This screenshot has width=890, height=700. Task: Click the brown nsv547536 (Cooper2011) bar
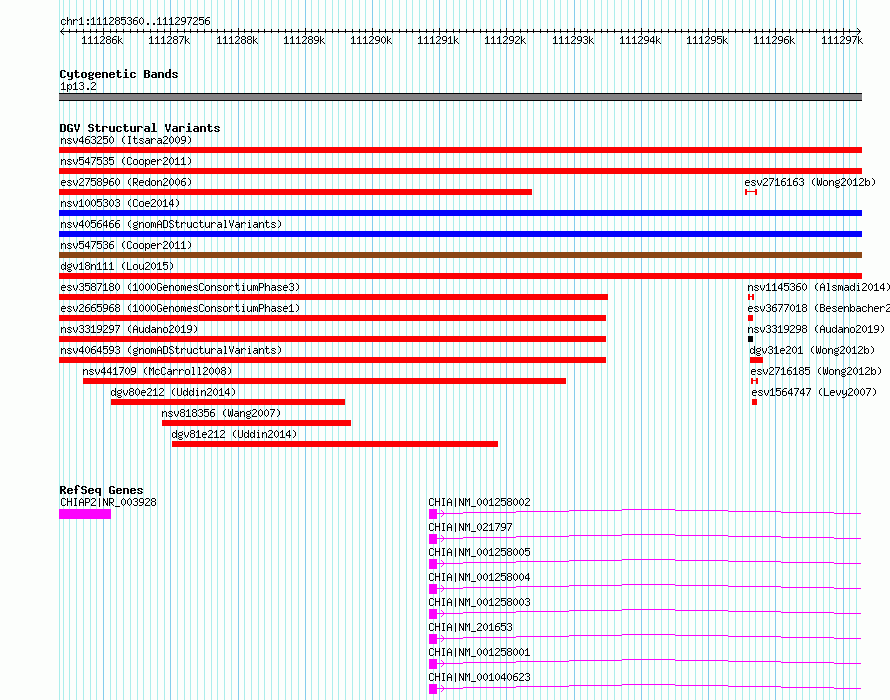(x=460, y=255)
